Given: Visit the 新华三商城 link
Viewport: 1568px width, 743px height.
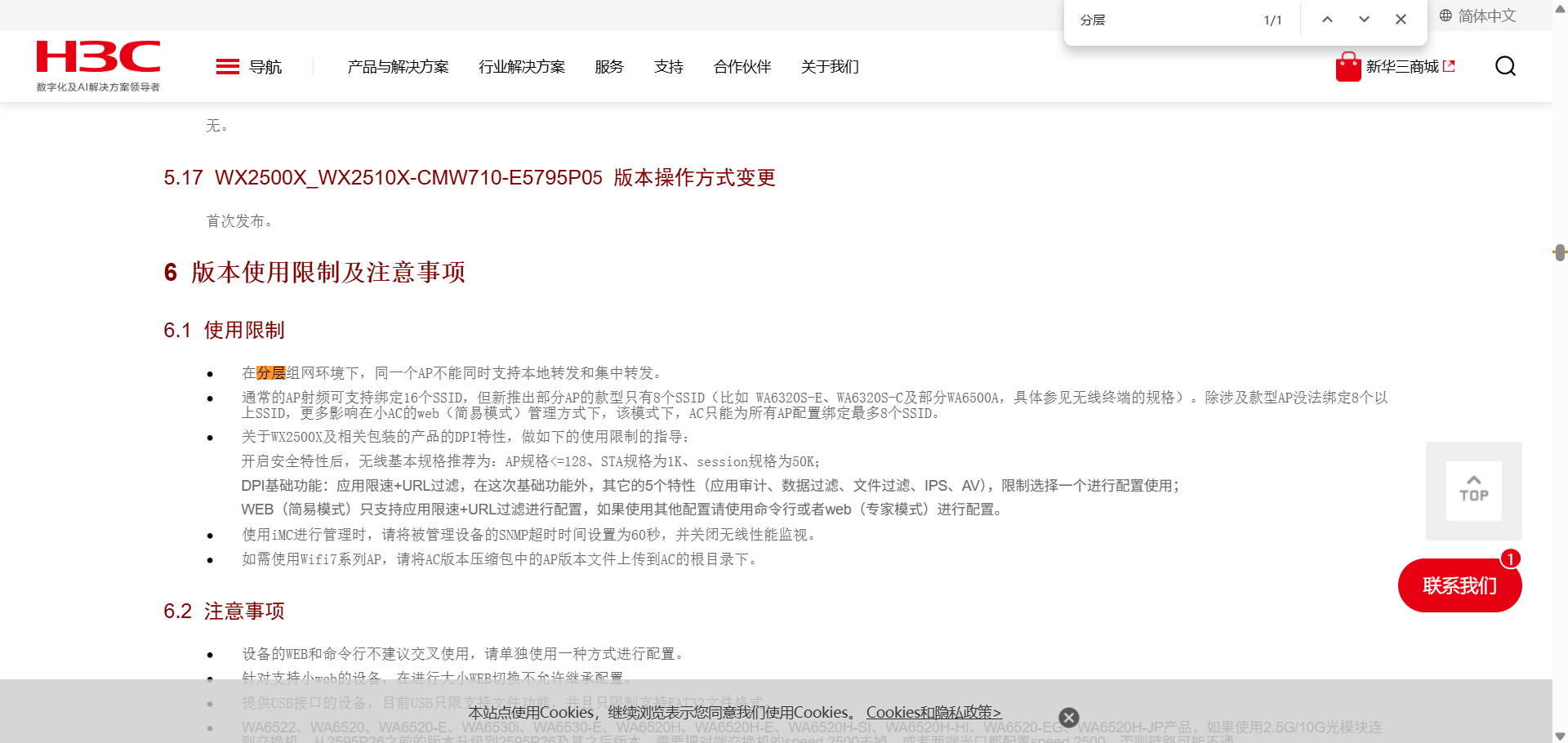Looking at the screenshot, I should coord(1402,67).
